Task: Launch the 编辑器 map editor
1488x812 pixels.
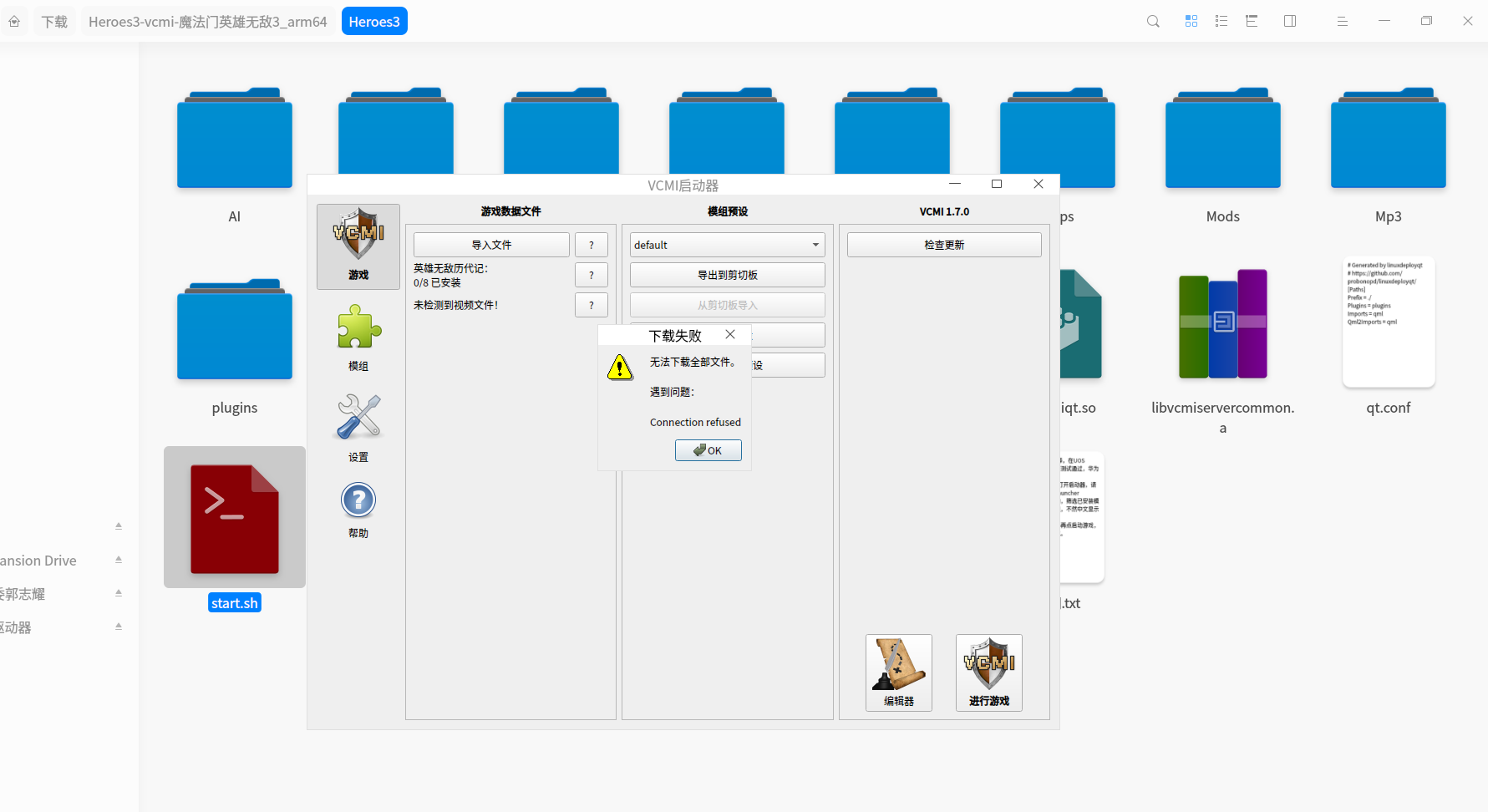Action: [899, 672]
